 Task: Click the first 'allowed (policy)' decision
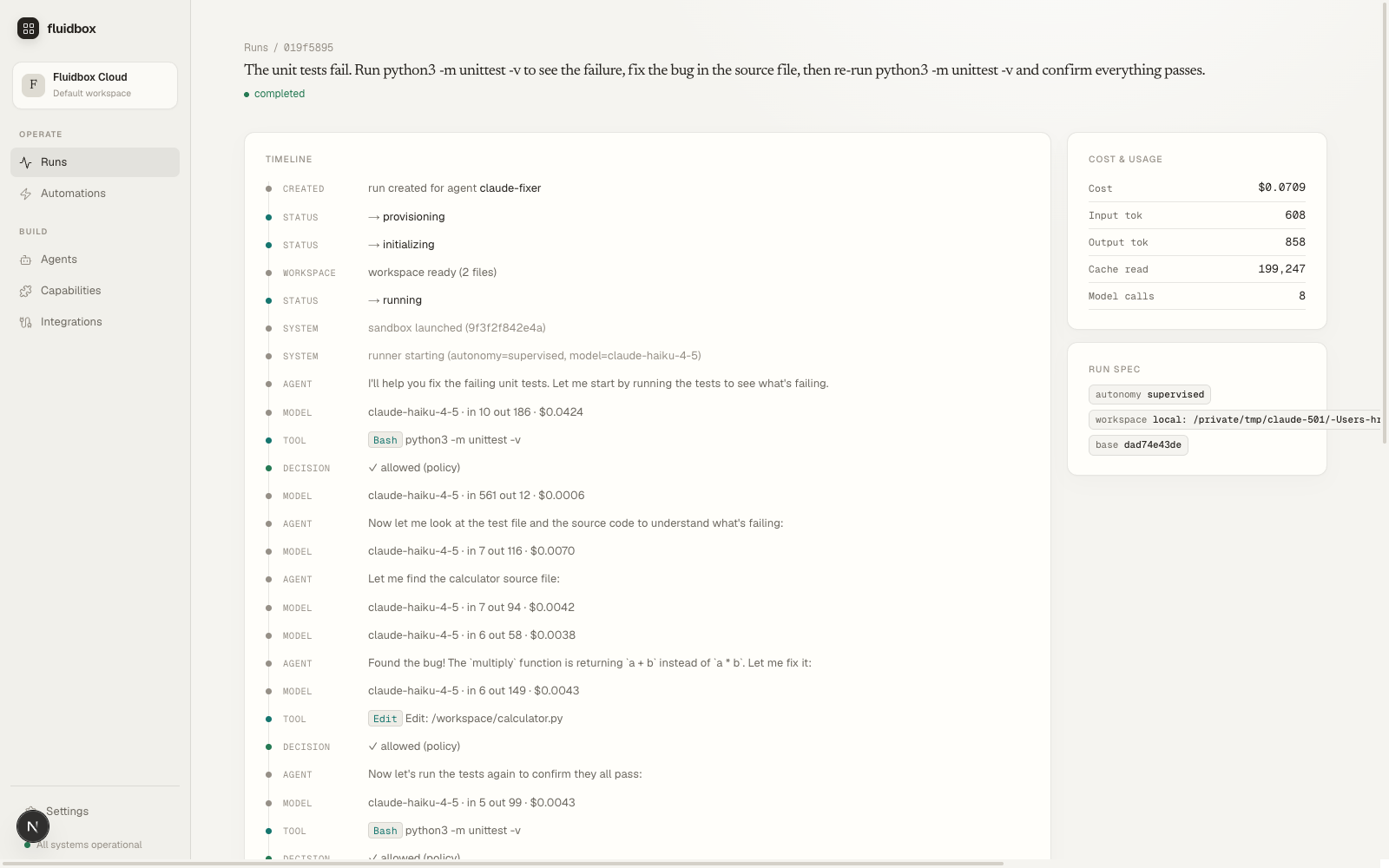tap(414, 468)
